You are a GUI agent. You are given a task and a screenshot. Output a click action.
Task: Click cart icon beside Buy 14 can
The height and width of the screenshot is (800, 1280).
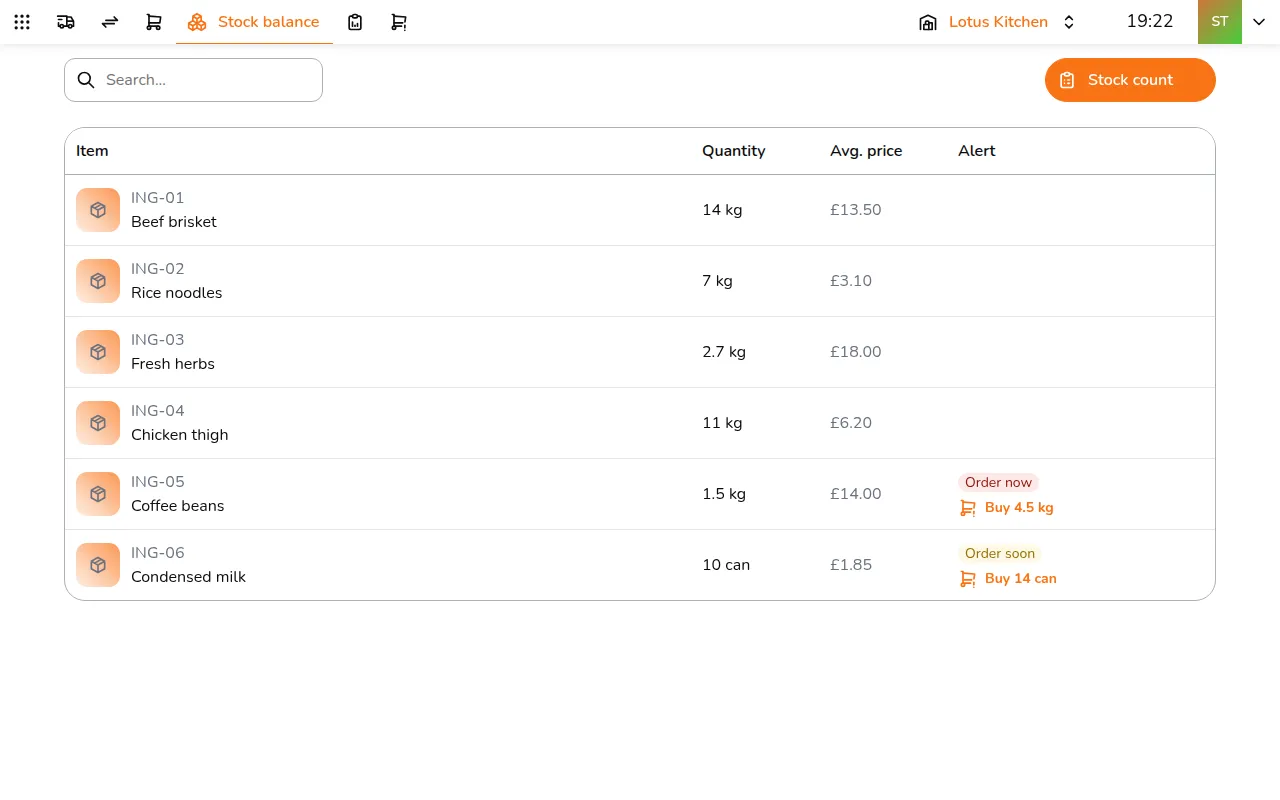(967, 579)
